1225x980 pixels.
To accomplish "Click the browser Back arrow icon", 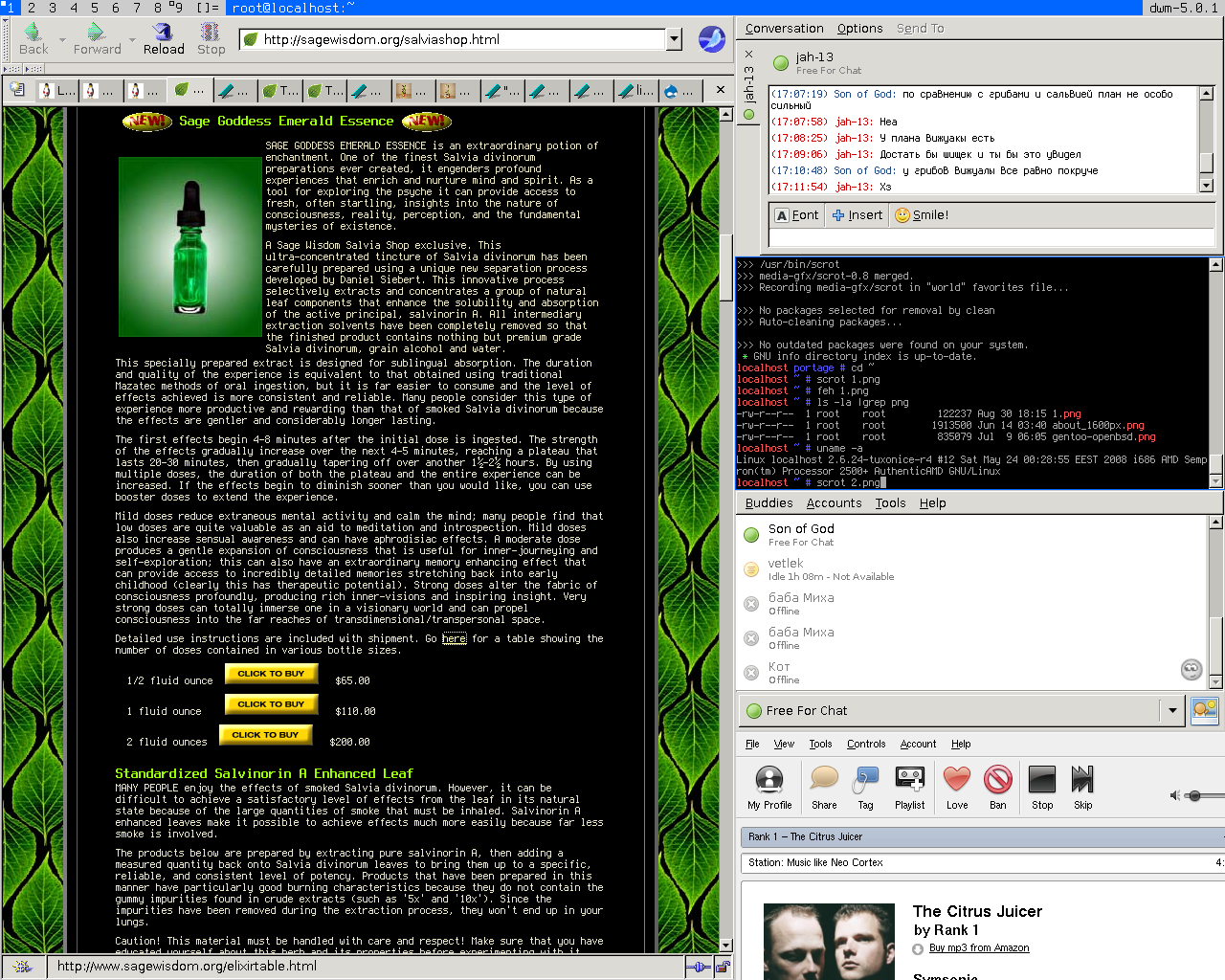I will point(33,32).
